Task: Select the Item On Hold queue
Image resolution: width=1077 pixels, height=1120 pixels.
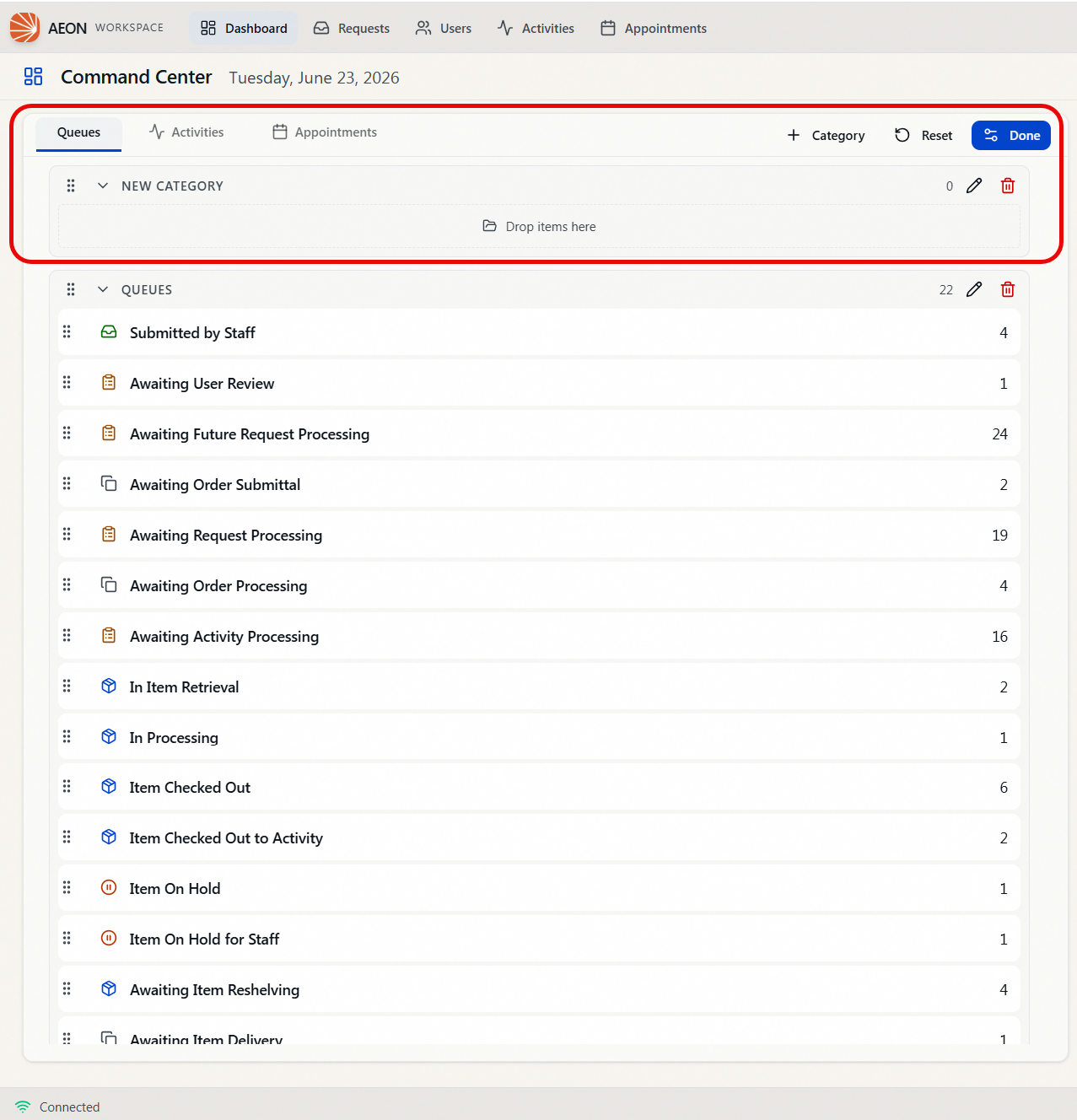Action: click(539, 888)
